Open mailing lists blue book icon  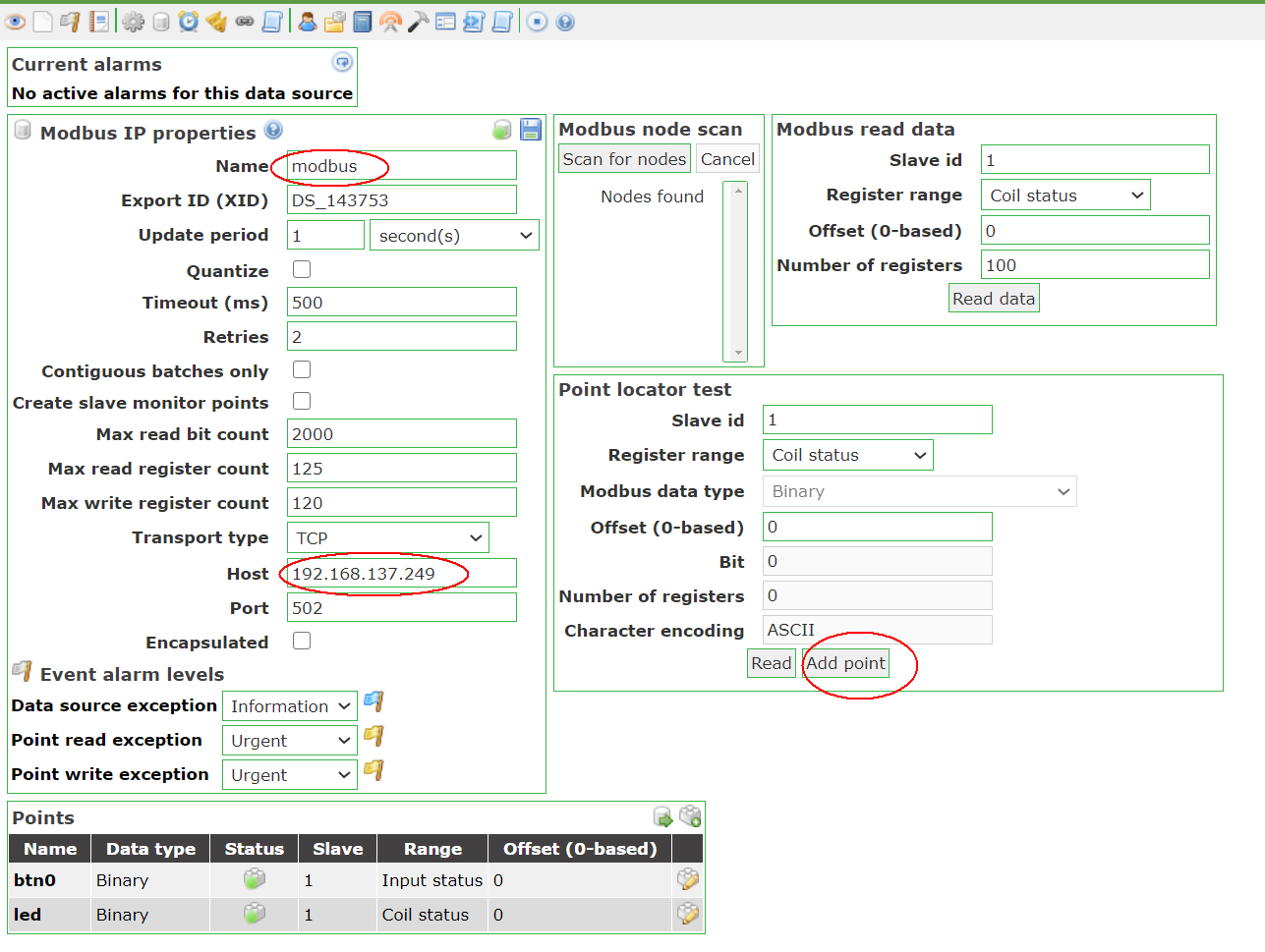363,22
